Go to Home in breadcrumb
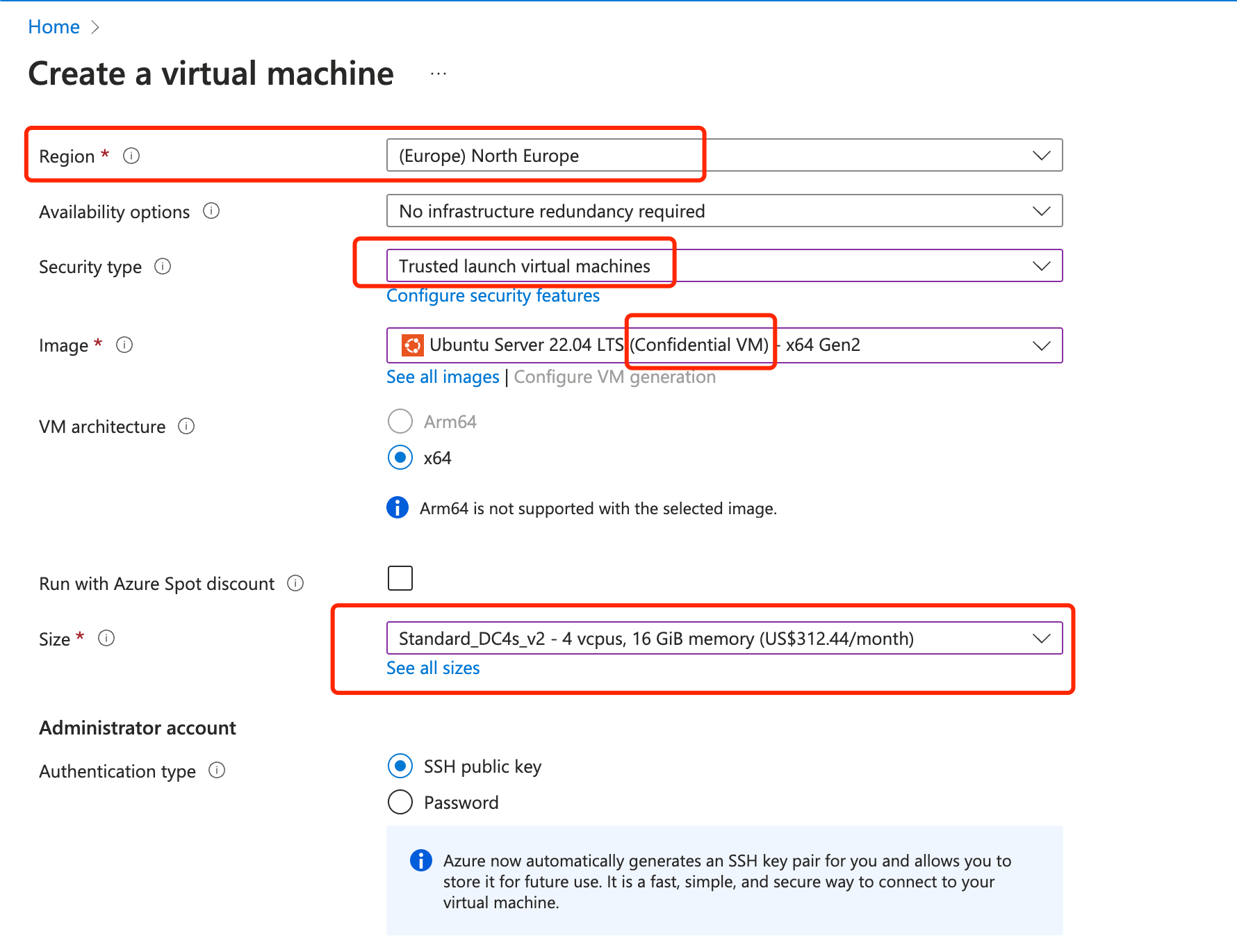The image size is (1237, 952). (54, 27)
